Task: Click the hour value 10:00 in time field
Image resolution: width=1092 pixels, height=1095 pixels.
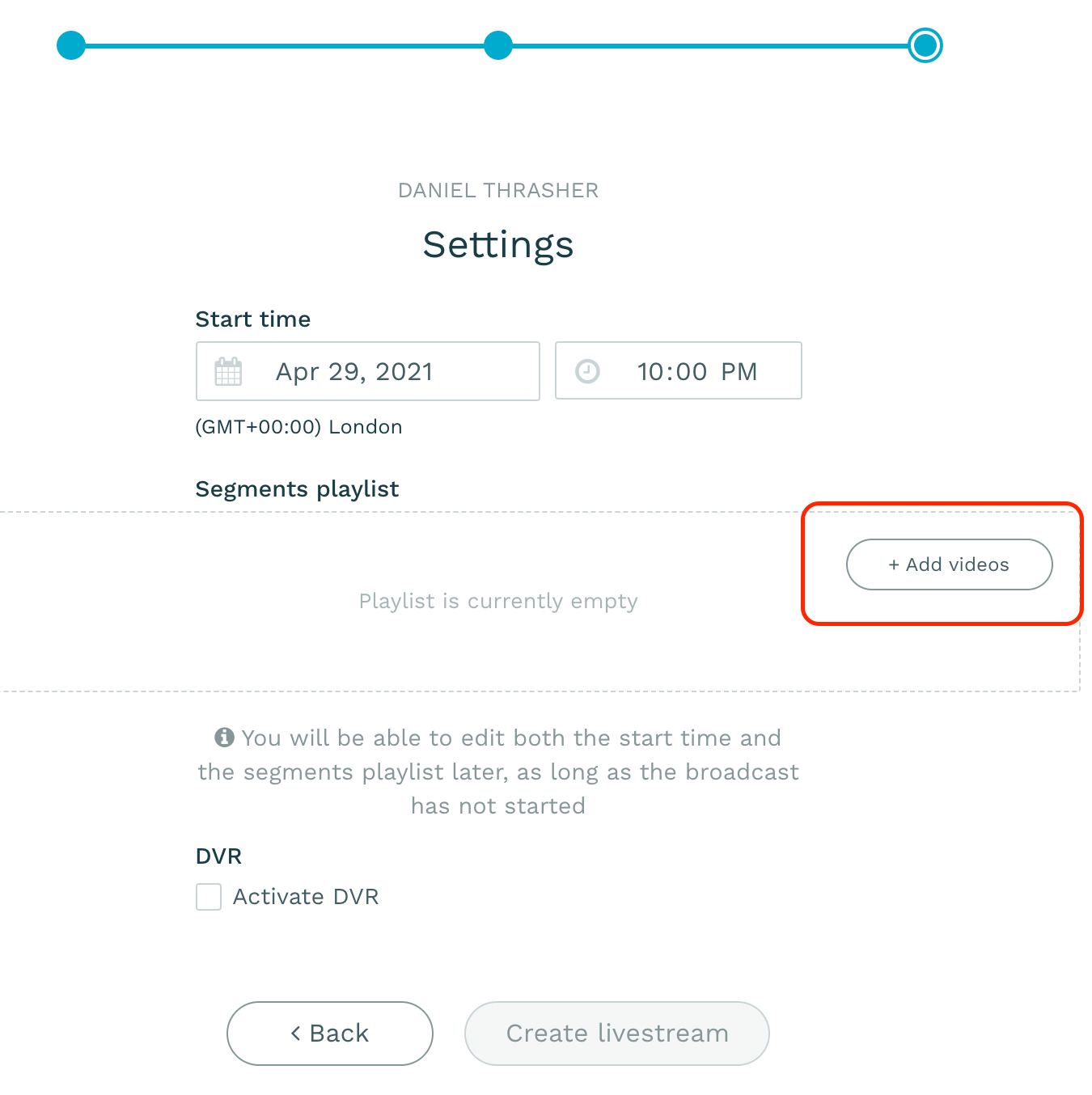Action: 672,372
